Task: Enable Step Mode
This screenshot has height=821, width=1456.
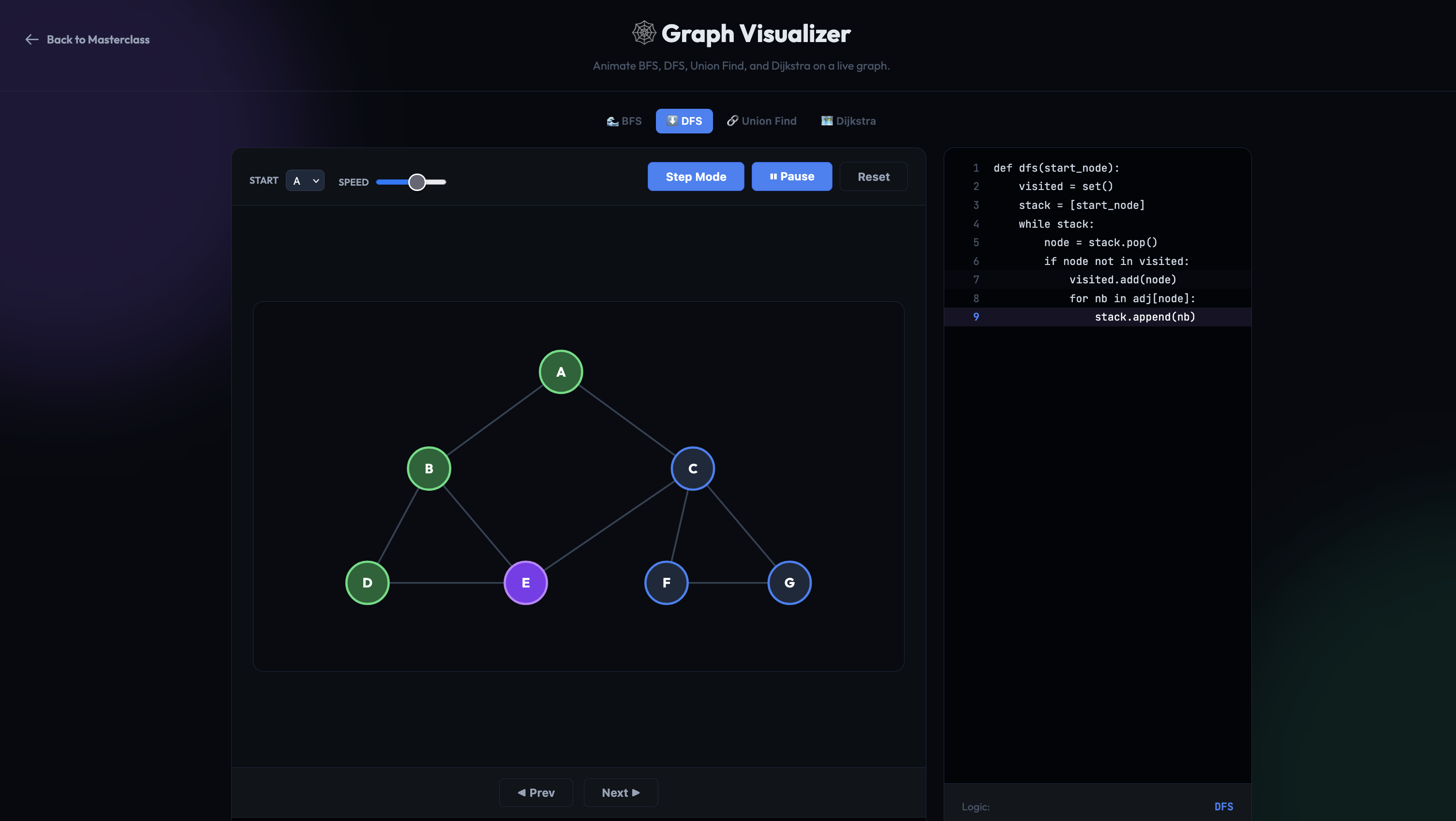Action: click(696, 177)
